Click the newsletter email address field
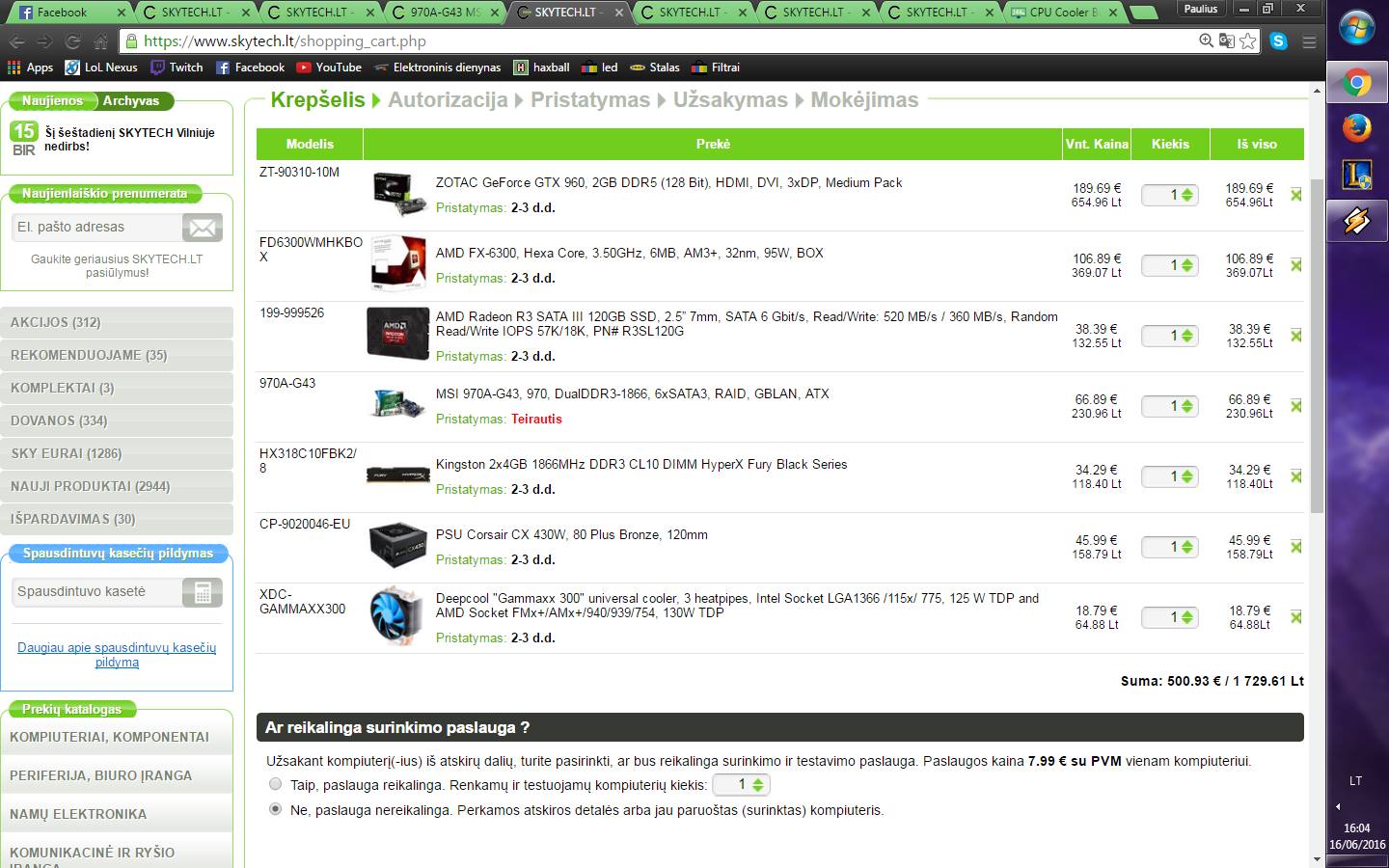 96,228
